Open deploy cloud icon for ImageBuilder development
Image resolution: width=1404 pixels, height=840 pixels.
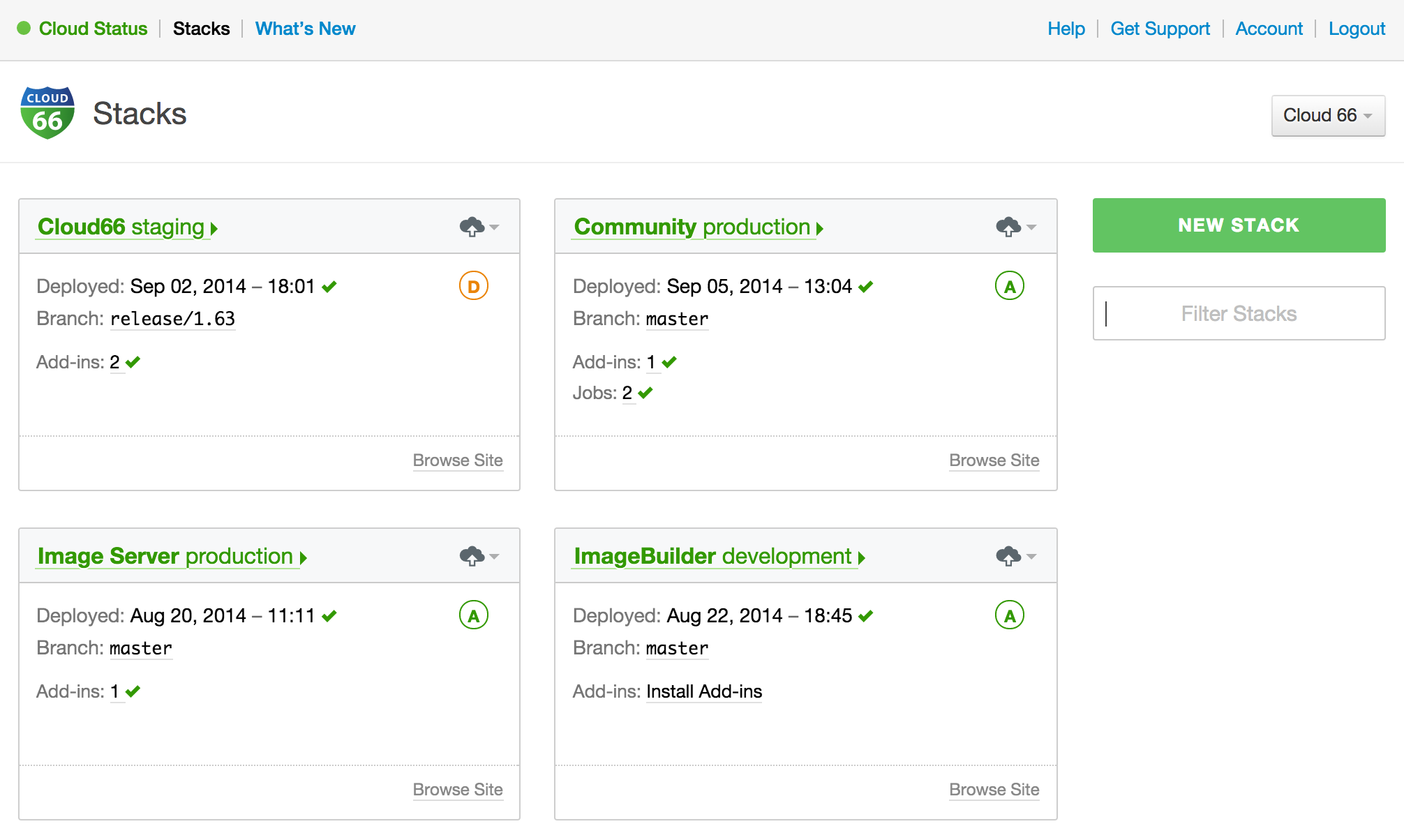click(x=1008, y=556)
